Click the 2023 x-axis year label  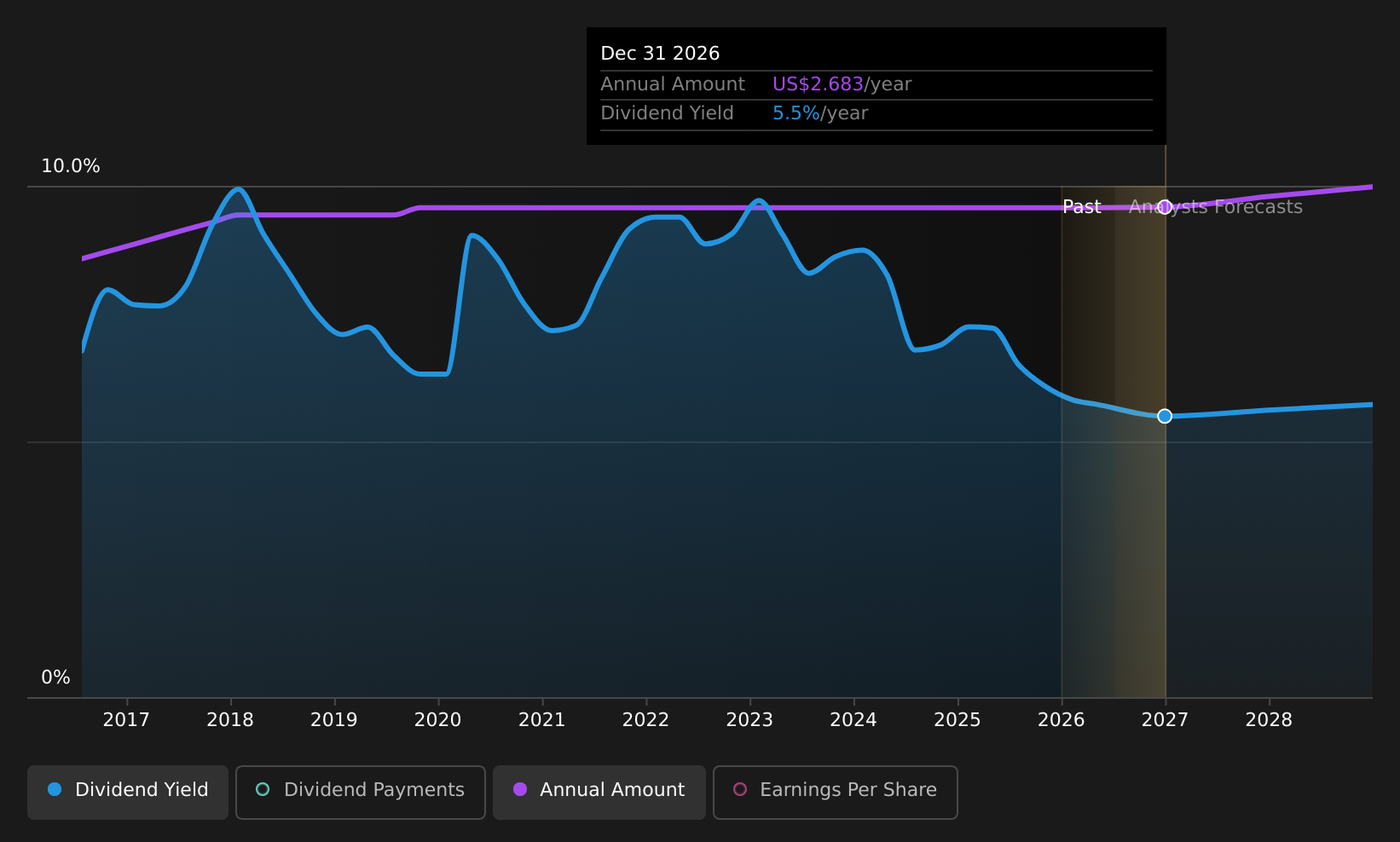[x=749, y=720]
